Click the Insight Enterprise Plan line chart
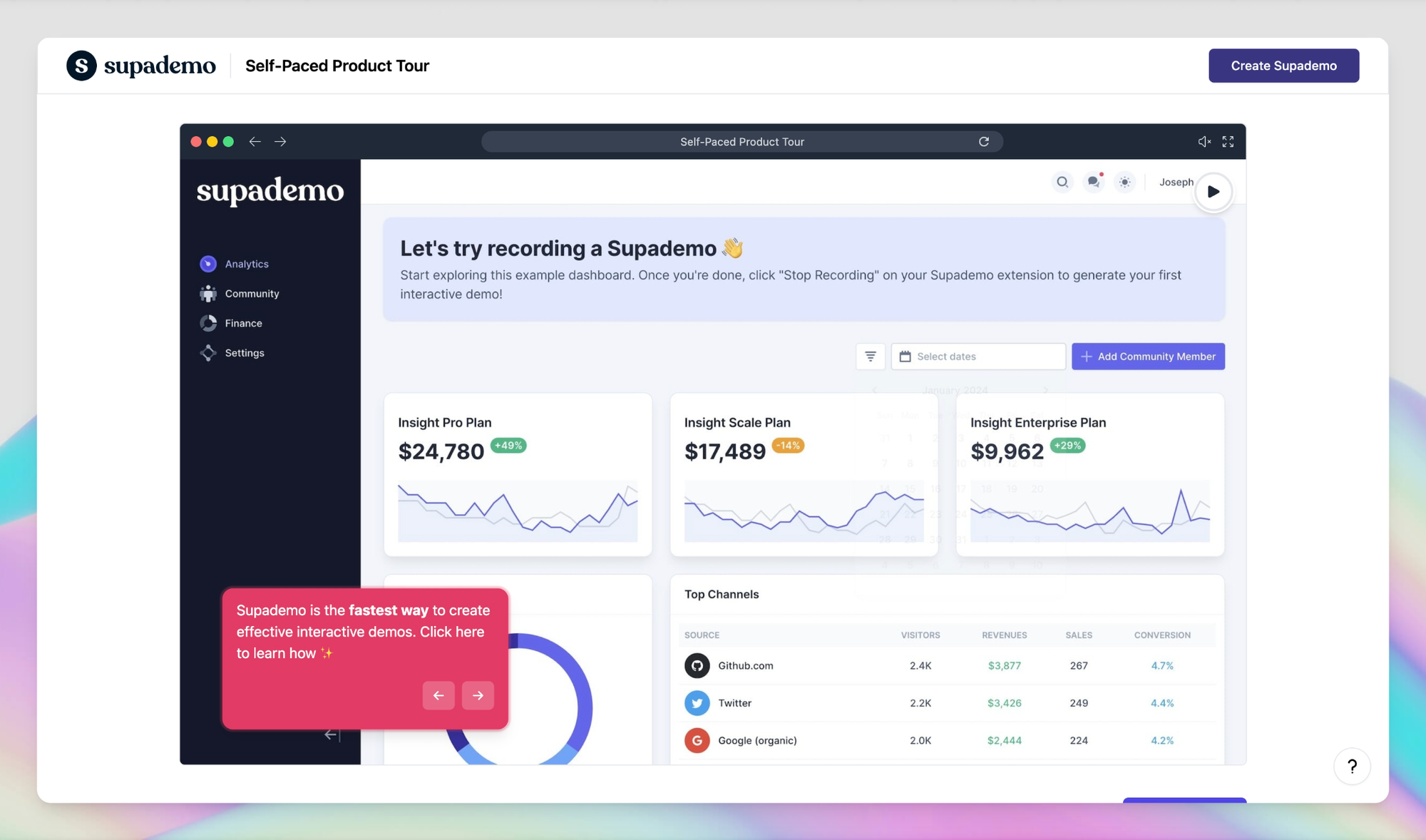This screenshot has height=840, width=1426. pyautogui.click(x=1090, y=511)
